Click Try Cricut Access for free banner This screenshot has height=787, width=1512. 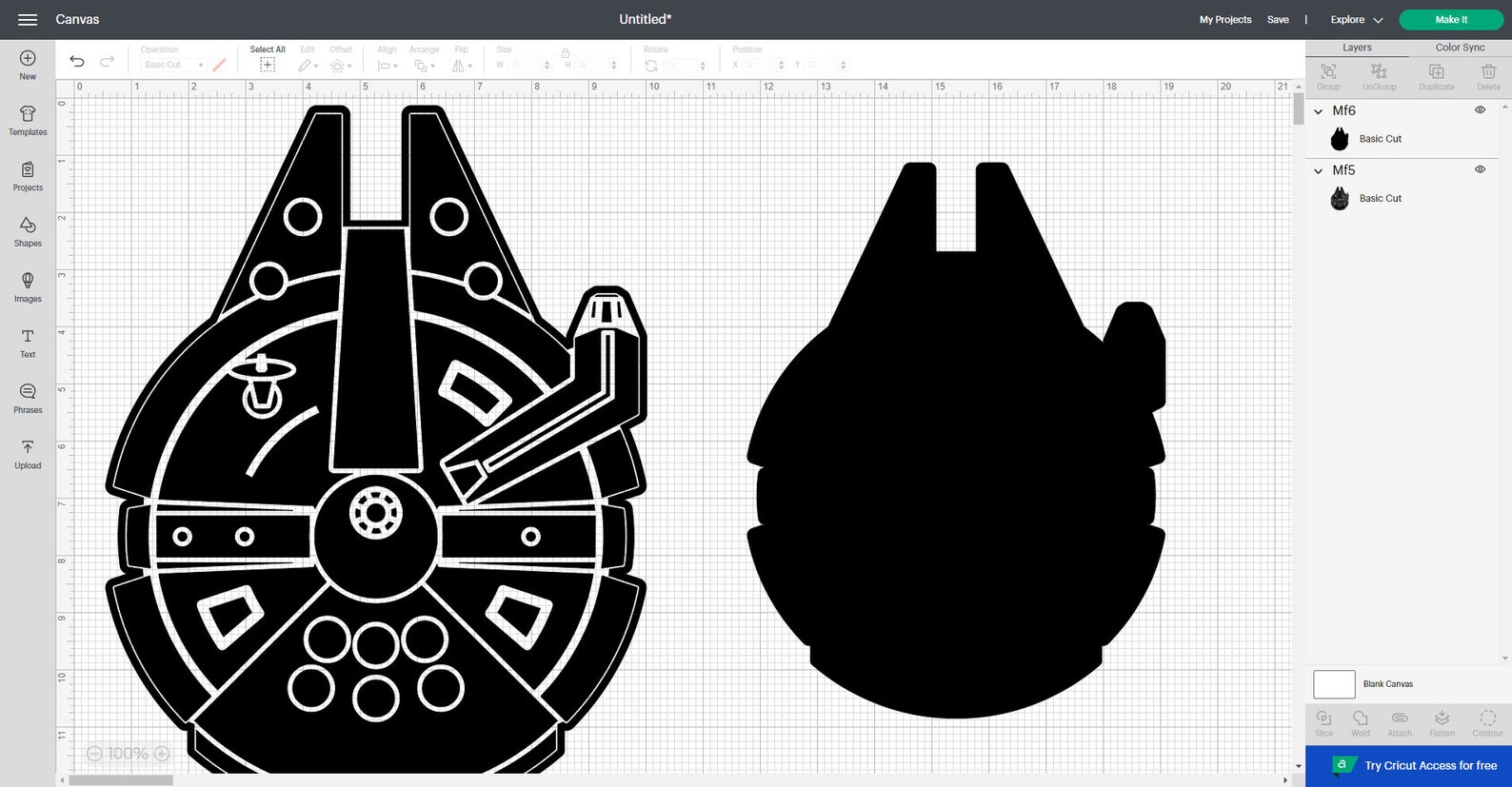(x=1408, y=766)
